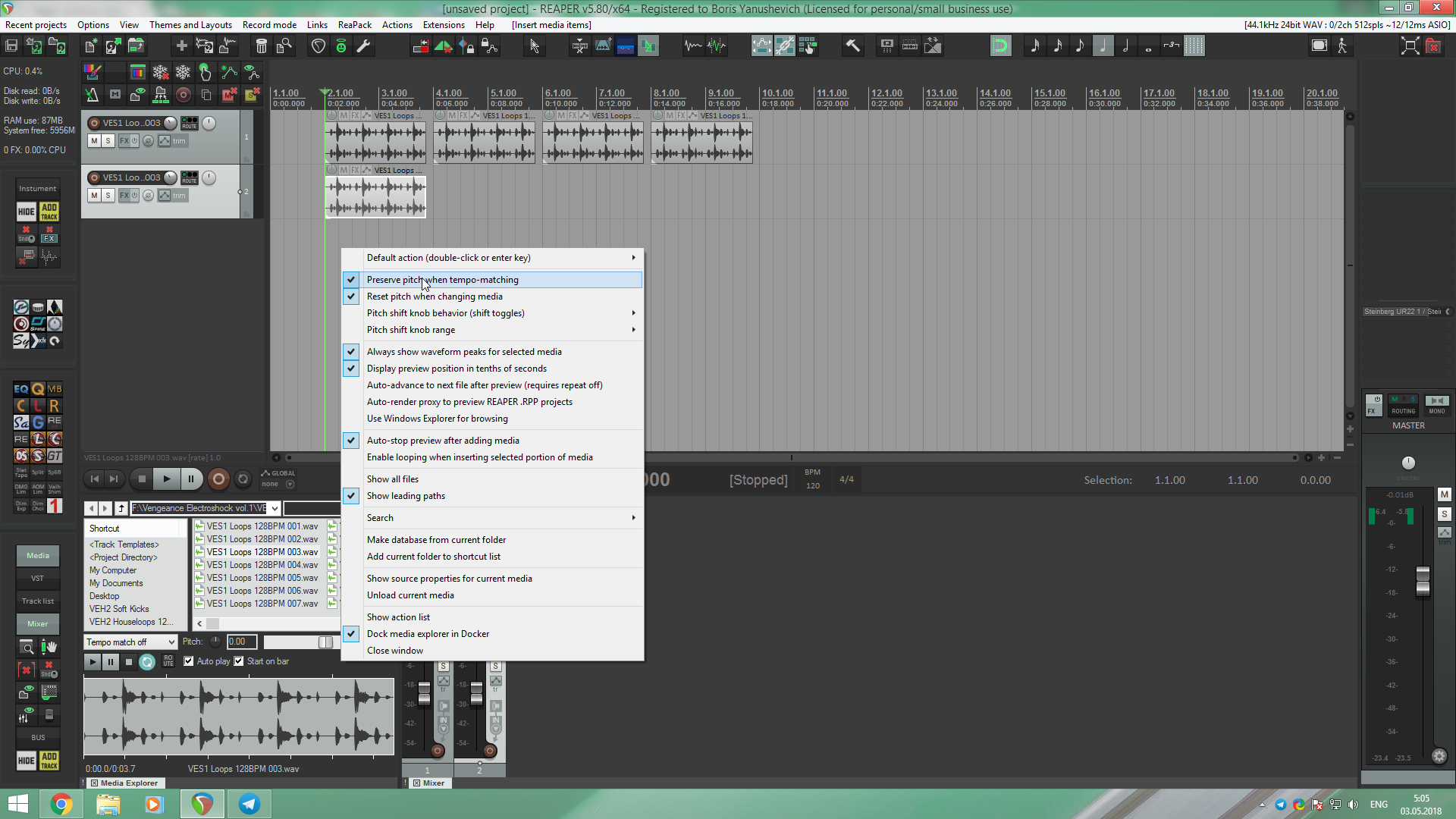Select 'Show all files' menu entry
1456x819 pixels.
[x=393, y=479]
